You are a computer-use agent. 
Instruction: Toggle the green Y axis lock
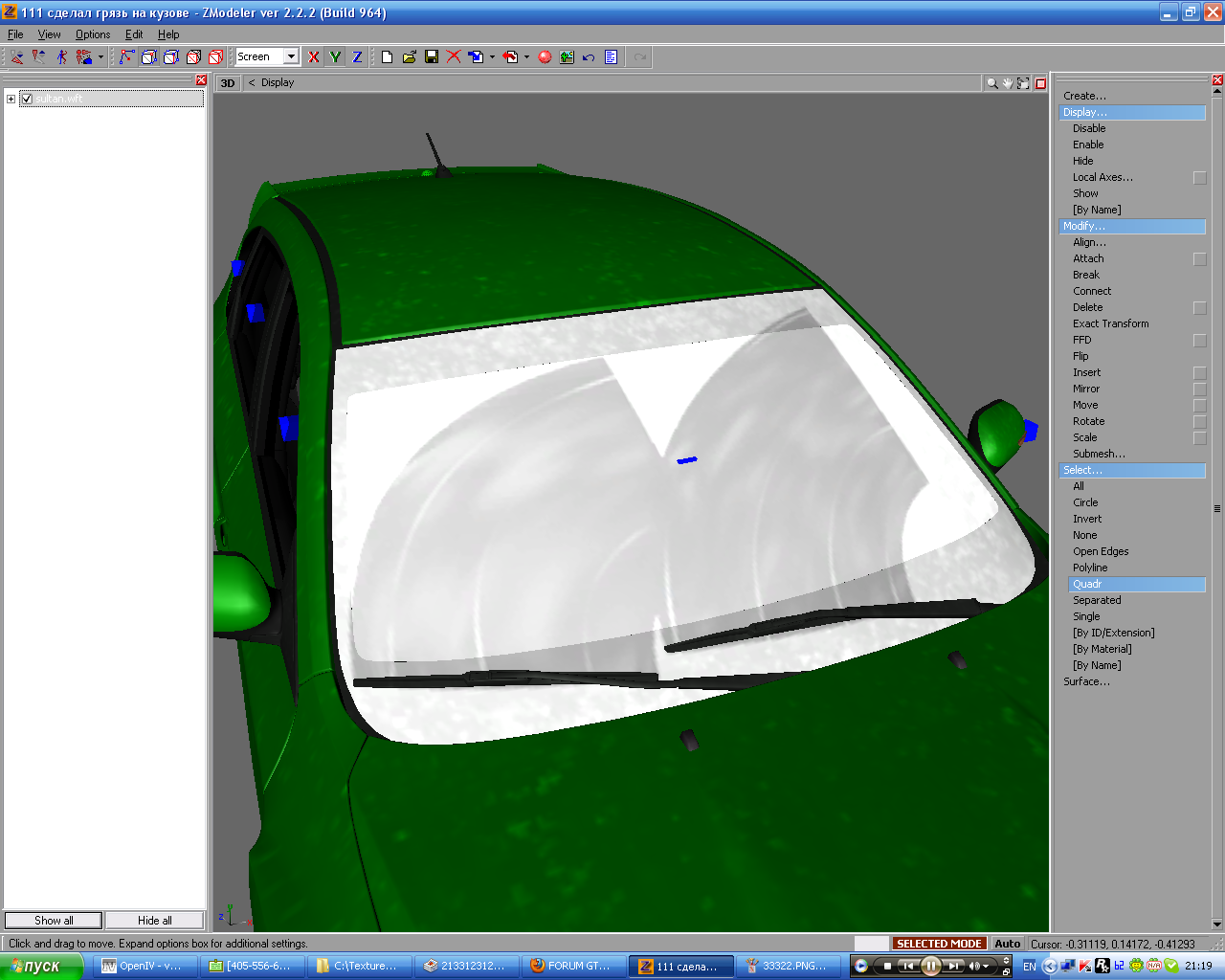coord(335,57)
